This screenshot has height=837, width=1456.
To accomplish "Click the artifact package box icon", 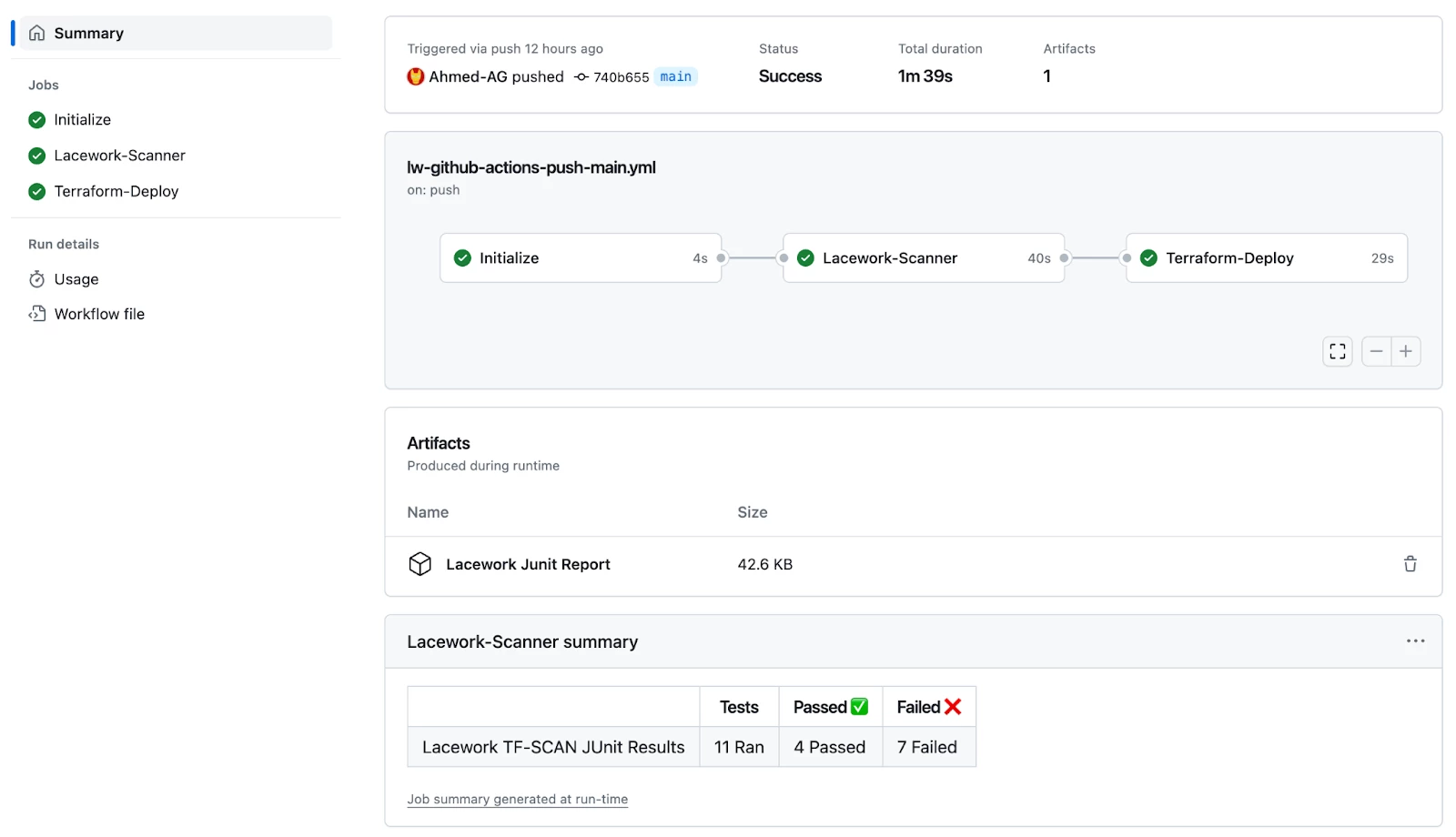I will coord(420,564).
